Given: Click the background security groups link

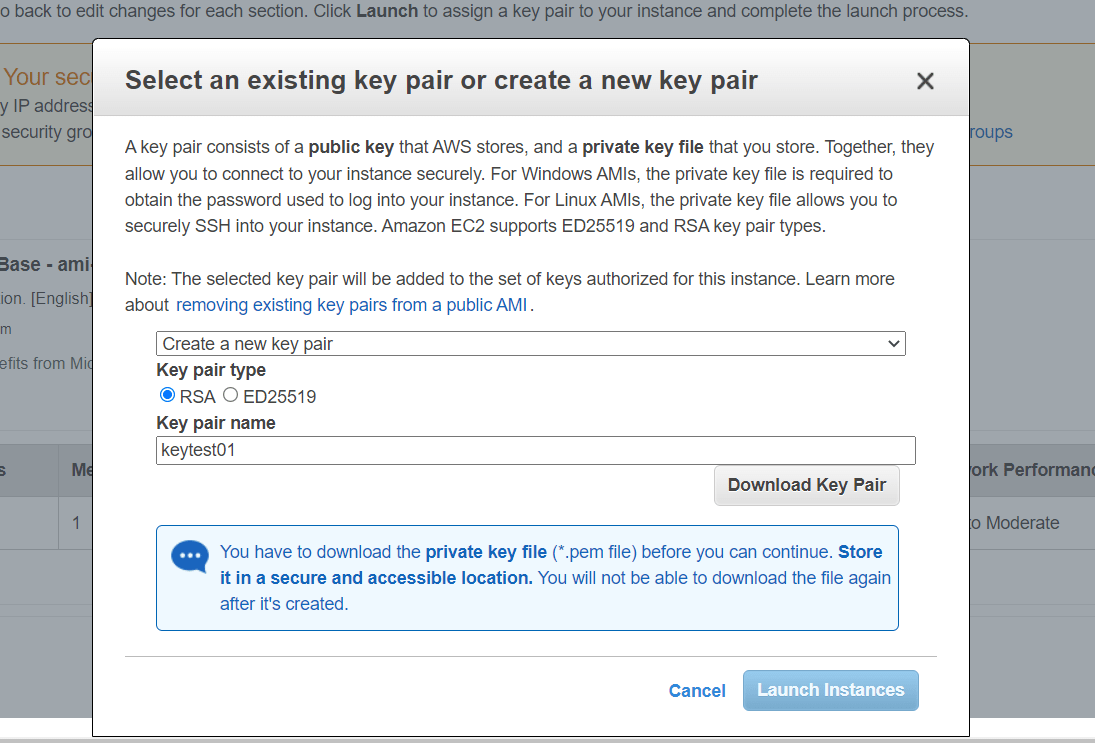Looking at the screenshot, I should (x=991, y=132).
